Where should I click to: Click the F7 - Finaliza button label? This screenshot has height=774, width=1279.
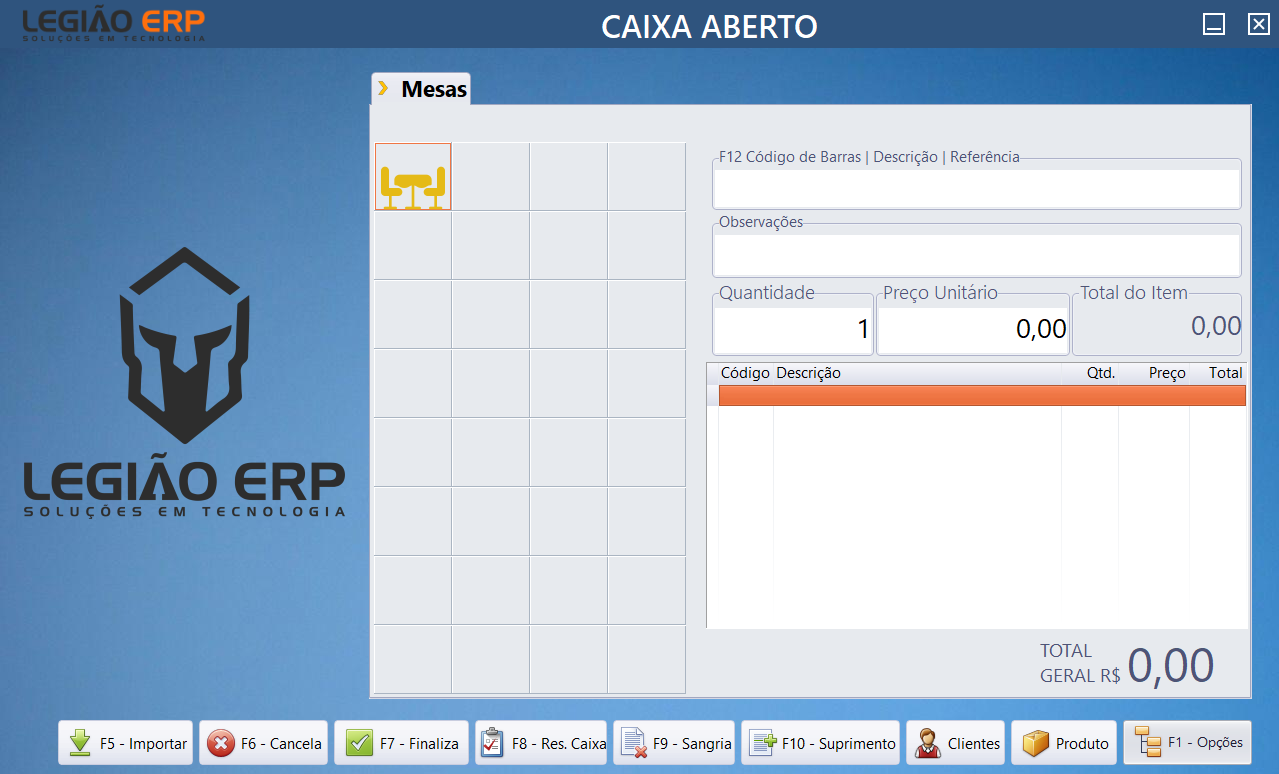[x=419, y=744]
